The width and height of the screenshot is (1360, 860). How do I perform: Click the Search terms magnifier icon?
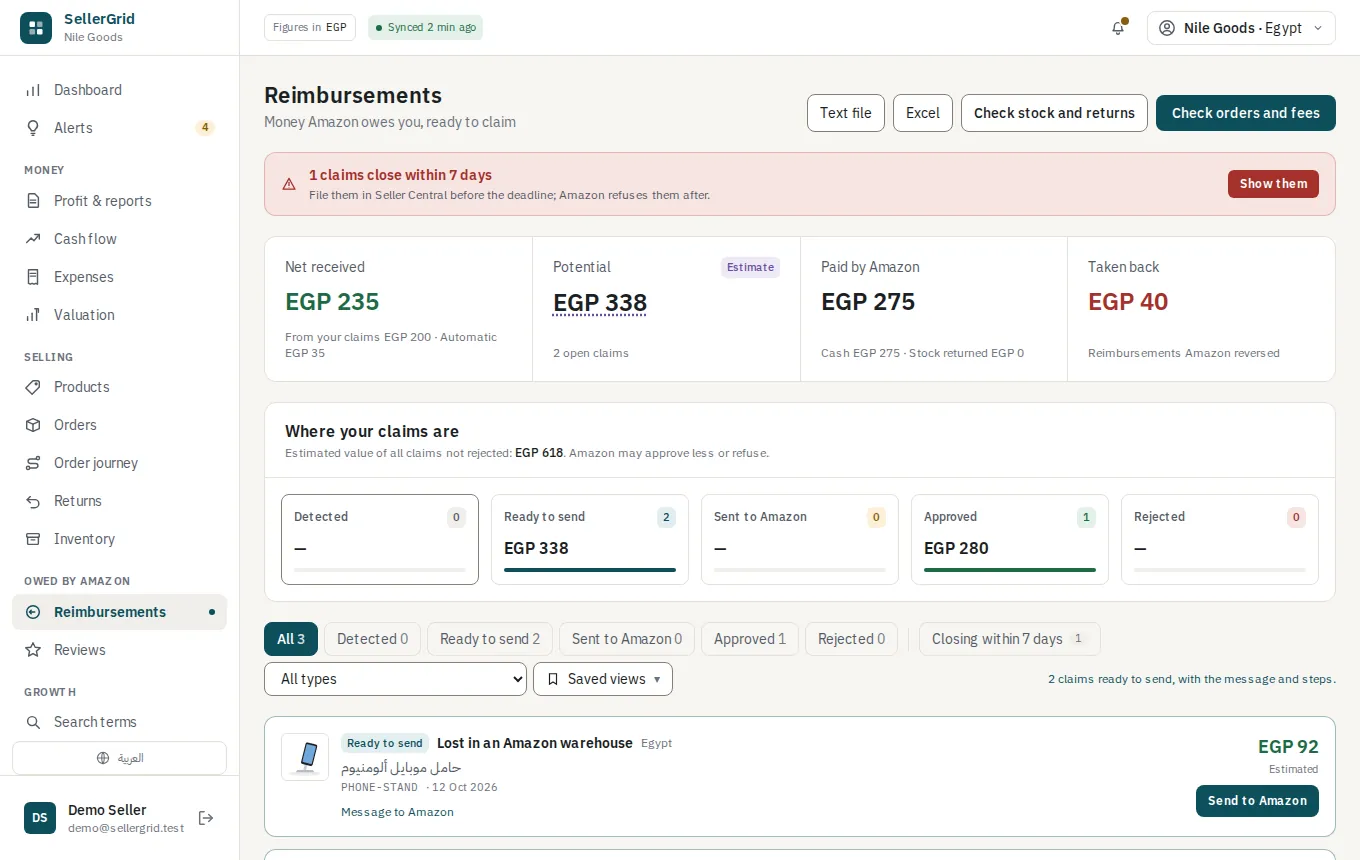(33, 722)
